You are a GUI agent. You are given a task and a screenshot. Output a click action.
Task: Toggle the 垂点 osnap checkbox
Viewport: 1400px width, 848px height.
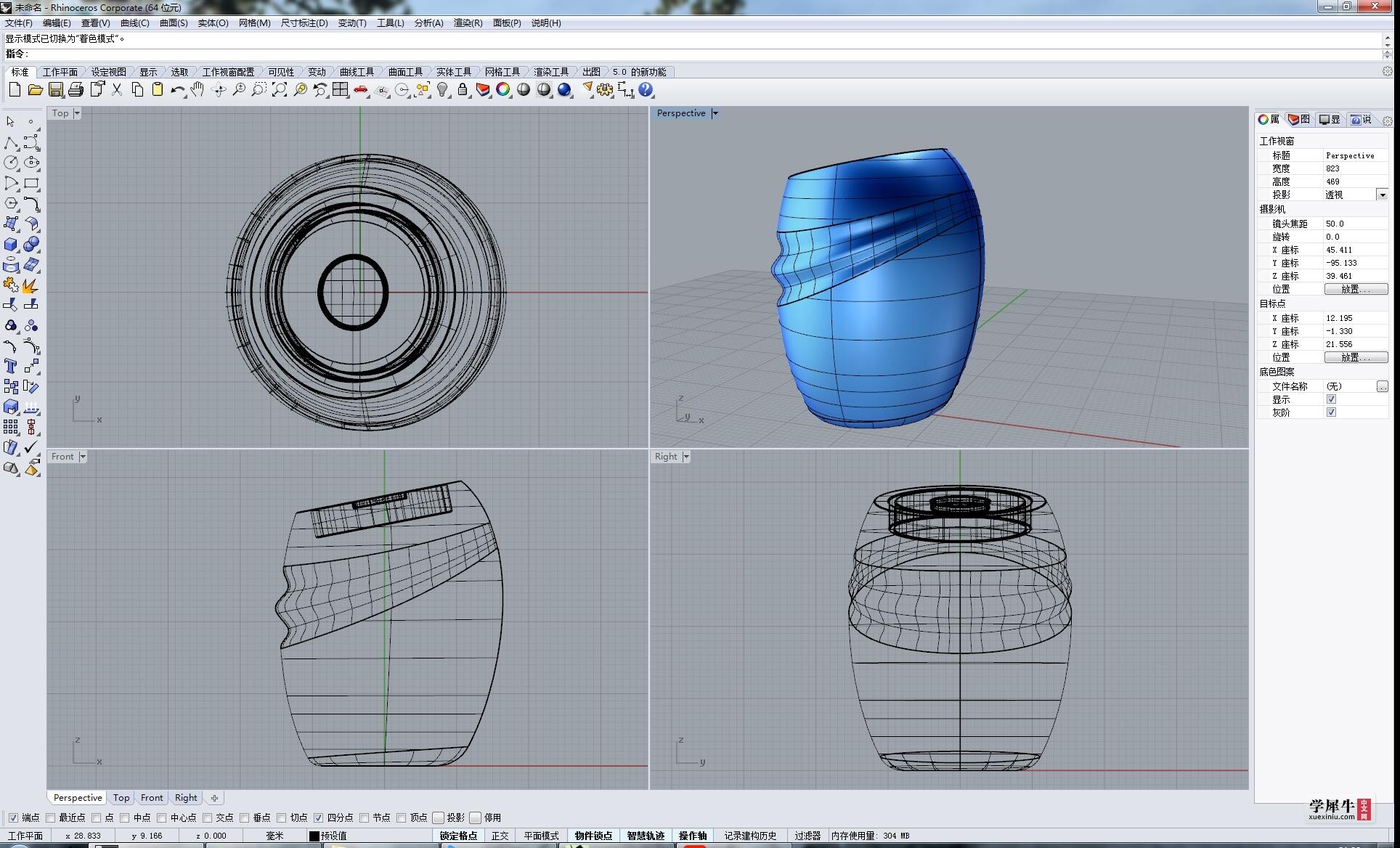click(x=245, y=818)
